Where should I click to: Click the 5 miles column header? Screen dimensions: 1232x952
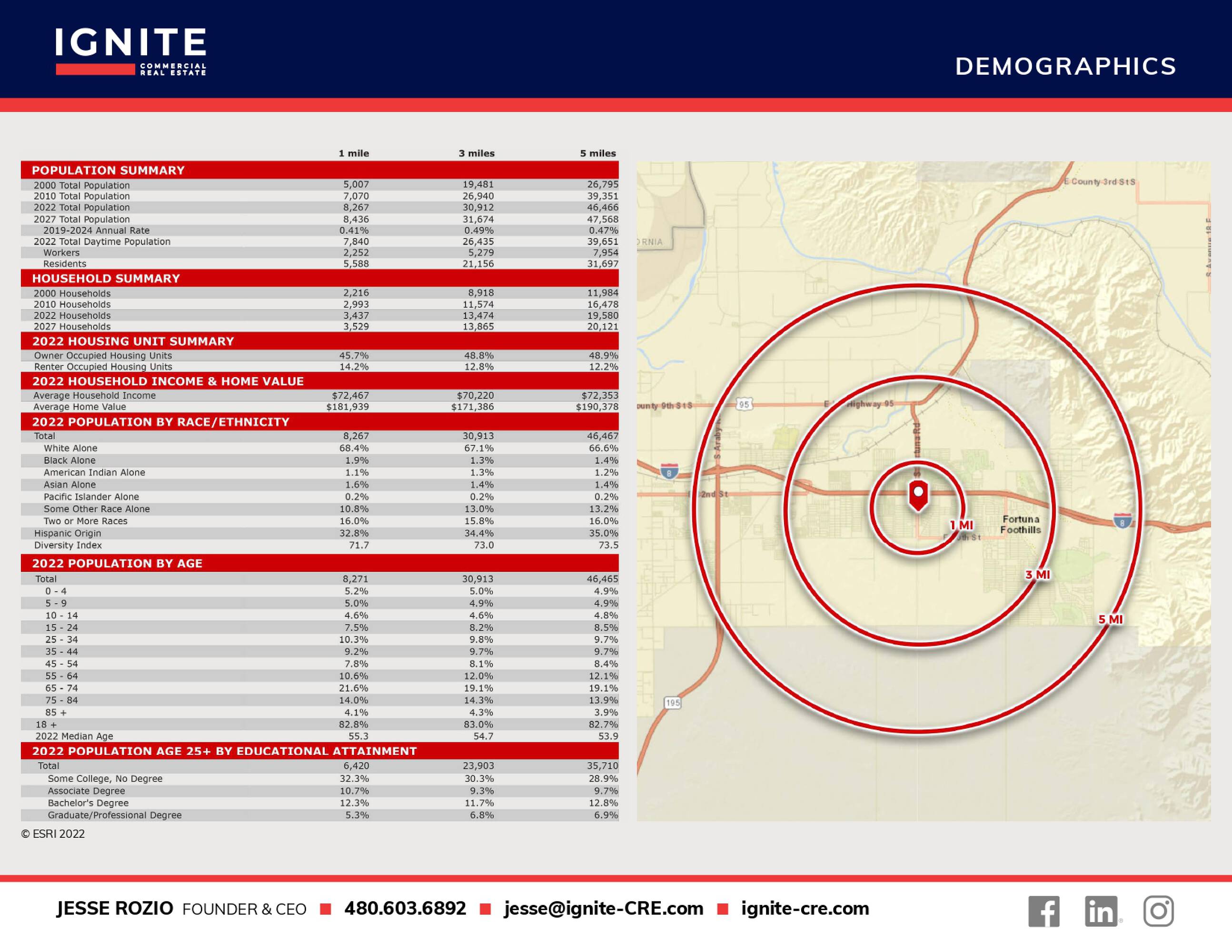[x=597, y=153]
